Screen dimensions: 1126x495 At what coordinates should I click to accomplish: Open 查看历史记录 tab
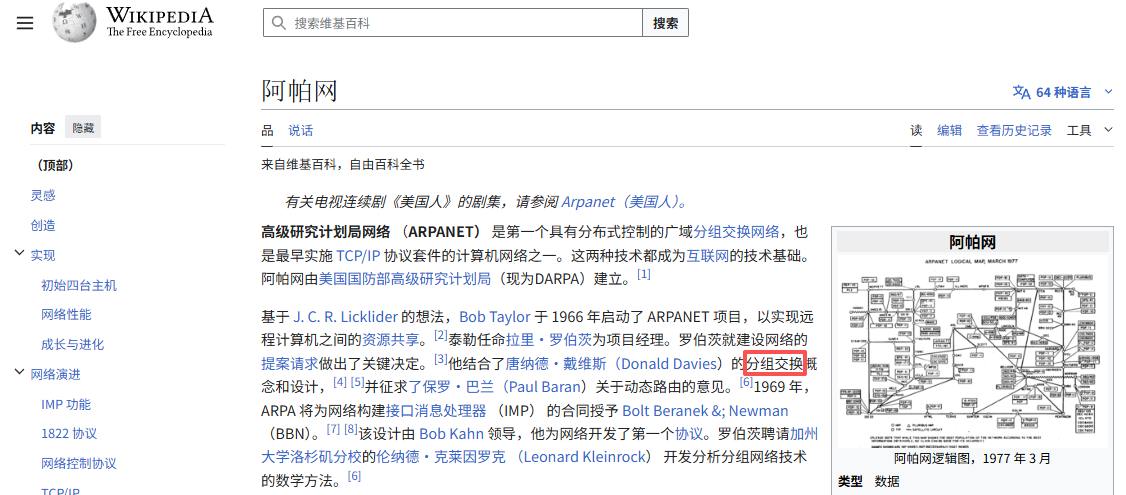click(1014, 130)
